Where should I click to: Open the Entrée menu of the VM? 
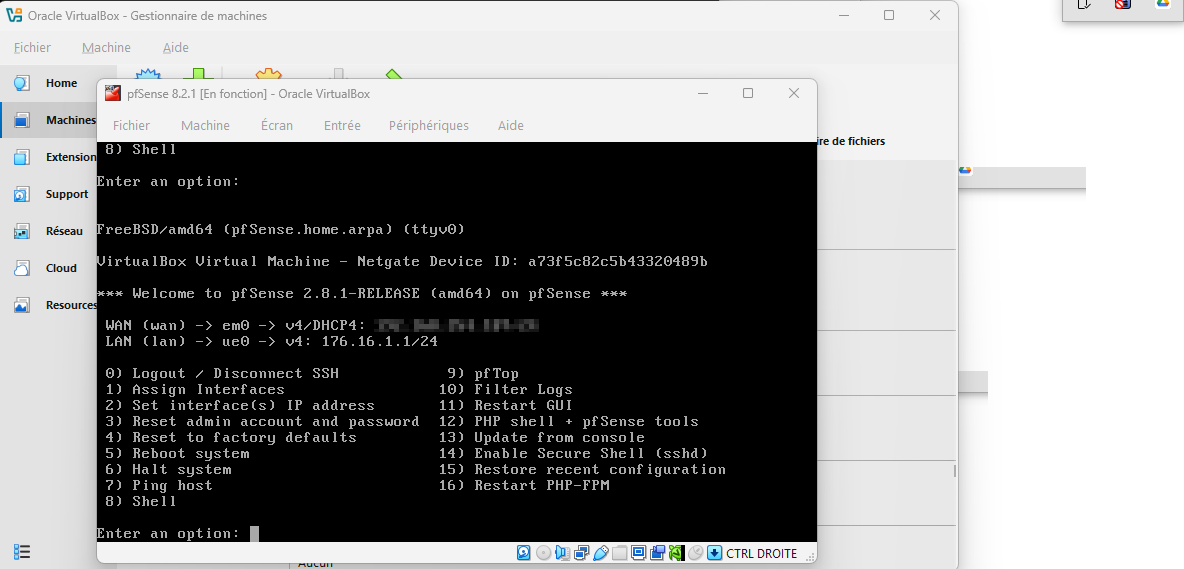(x=342, y=125)
